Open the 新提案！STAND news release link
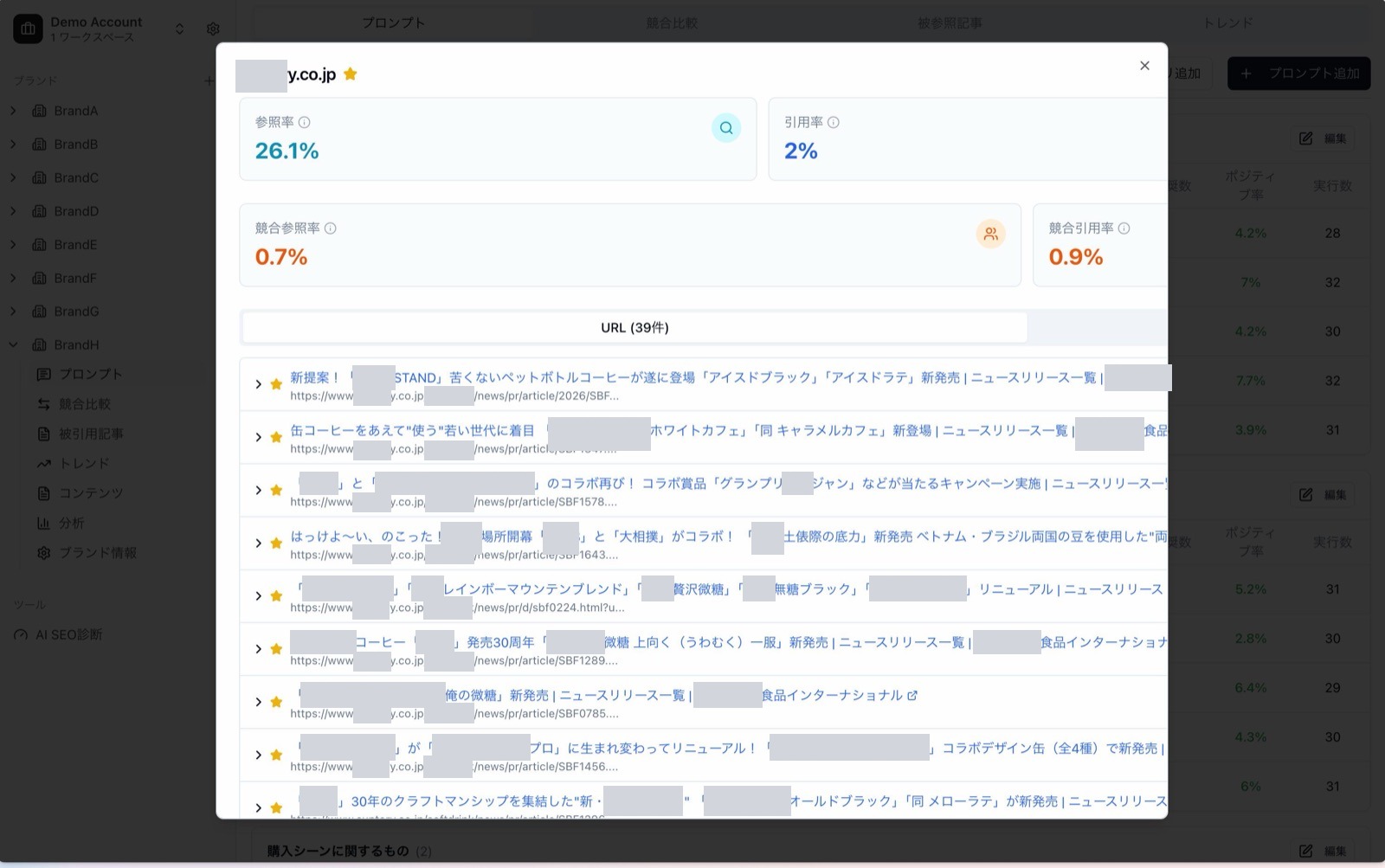1385x868 pixels. (x=729, y=377)
